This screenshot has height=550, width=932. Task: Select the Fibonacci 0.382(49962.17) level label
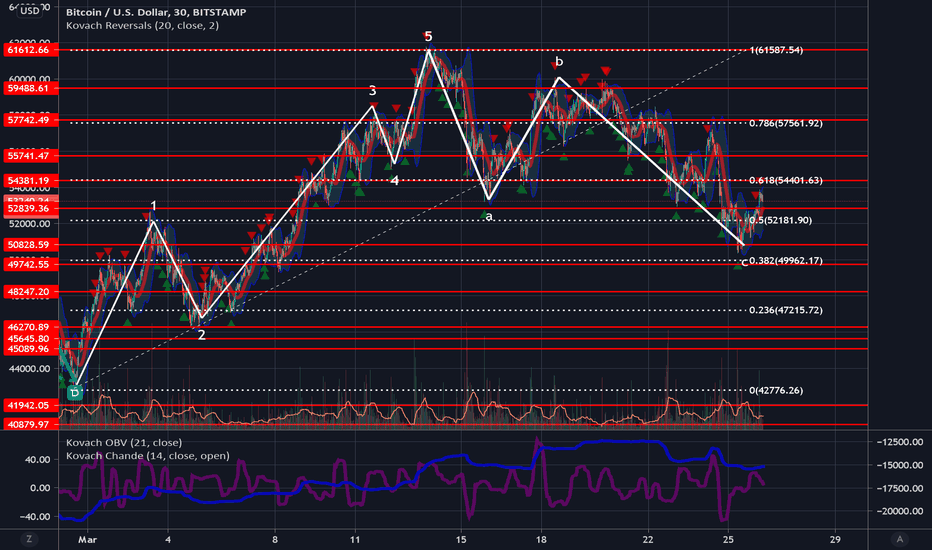(786, 260)
